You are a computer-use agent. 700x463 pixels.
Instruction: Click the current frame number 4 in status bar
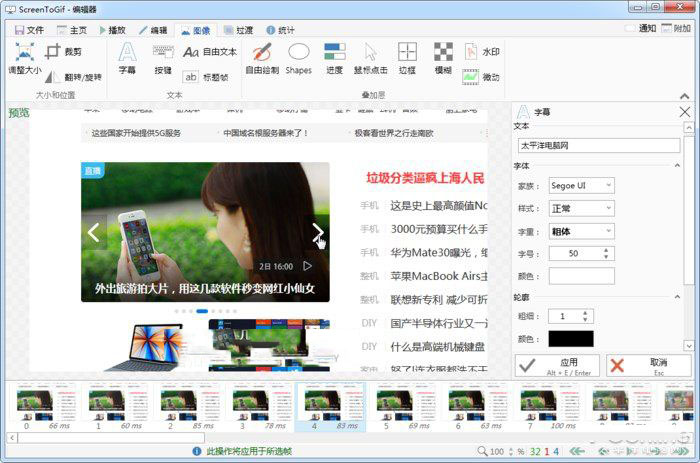tap(556, 451)
